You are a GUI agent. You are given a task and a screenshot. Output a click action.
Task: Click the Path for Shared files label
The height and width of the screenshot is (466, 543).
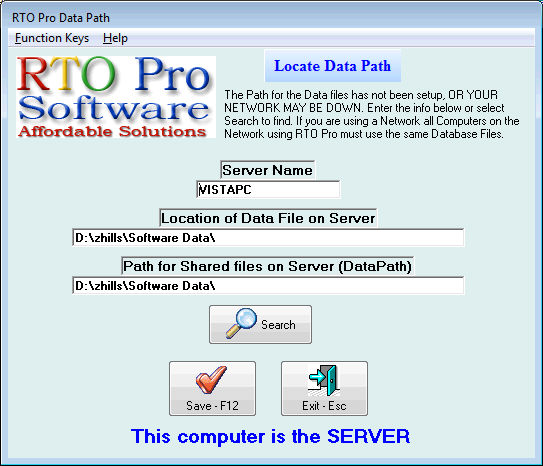pos(267,266)
